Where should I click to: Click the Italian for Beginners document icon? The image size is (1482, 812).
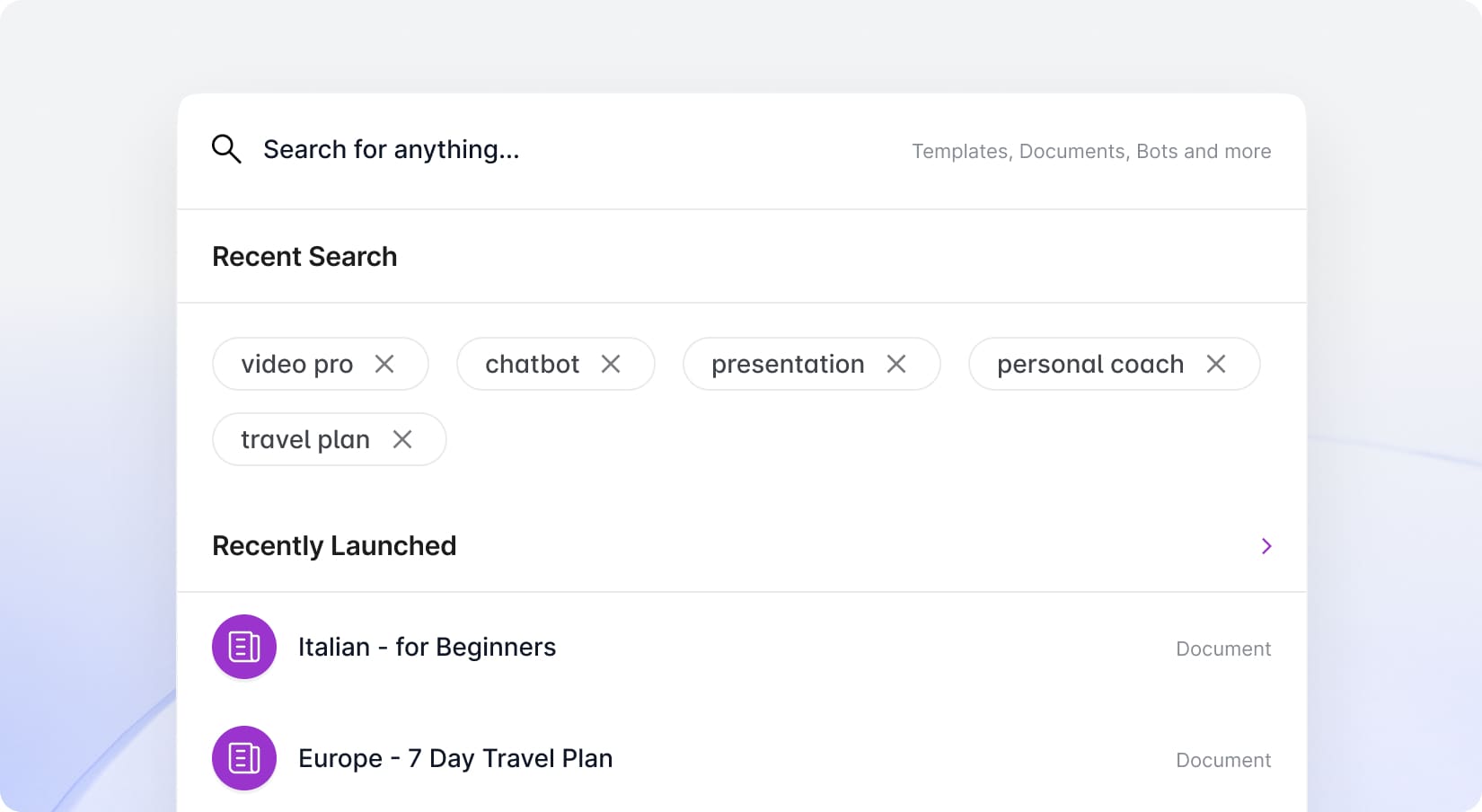pos(244,647)
